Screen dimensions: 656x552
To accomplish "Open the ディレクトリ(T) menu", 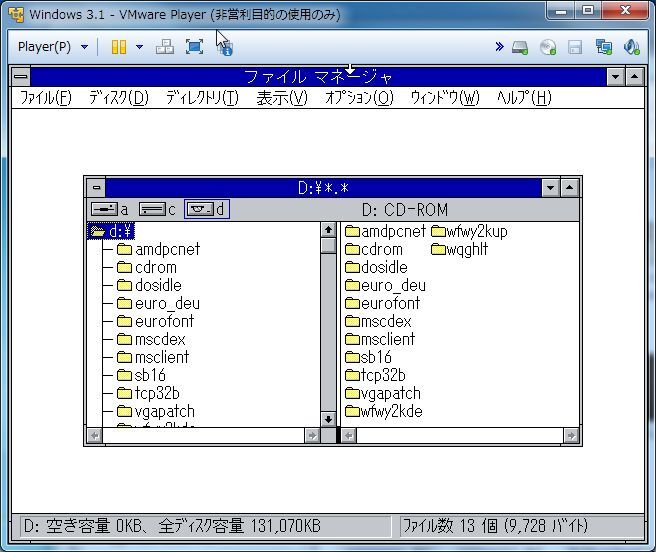I will (x=202, y=98).
